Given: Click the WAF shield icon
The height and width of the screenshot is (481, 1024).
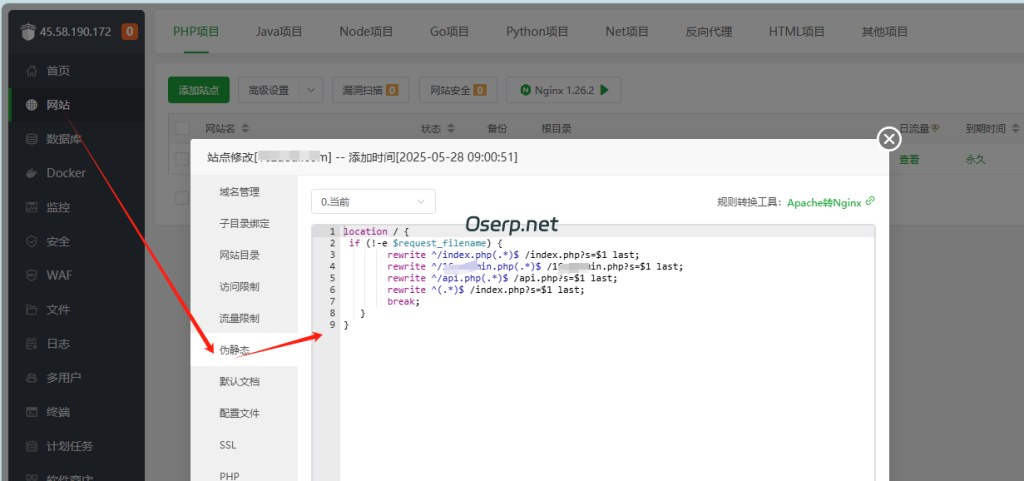Looking at the screenshot, I should point(31,275).
